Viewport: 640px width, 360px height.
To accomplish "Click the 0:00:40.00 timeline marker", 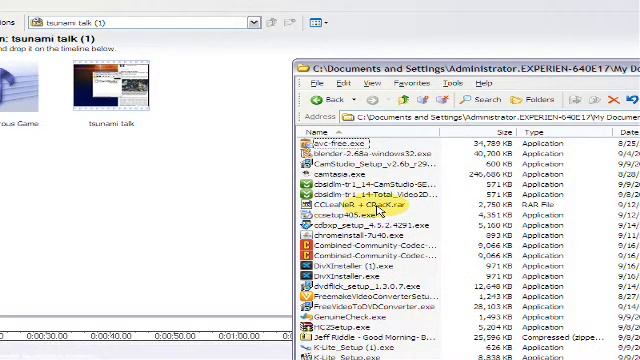I will click(111, 336).
